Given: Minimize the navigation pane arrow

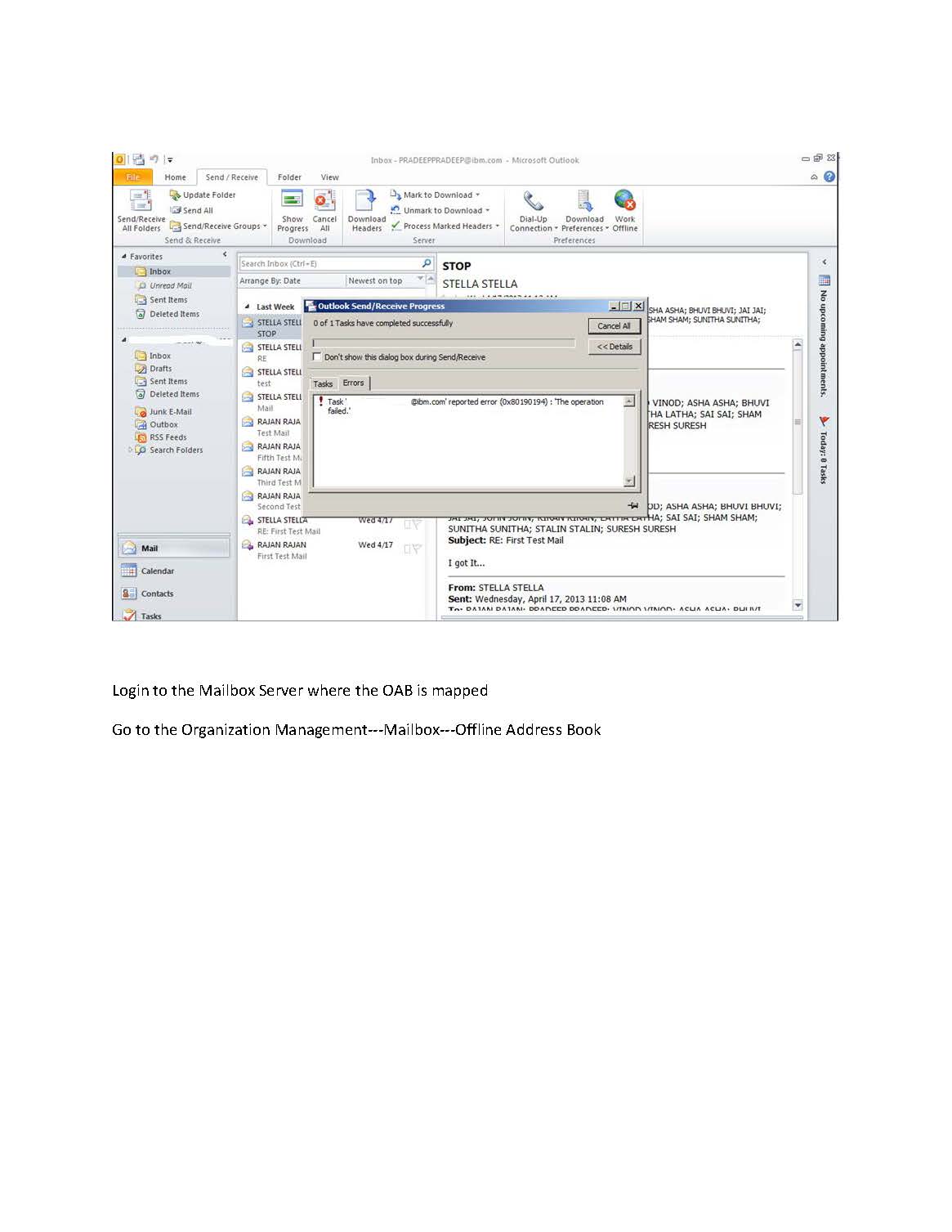Looking at the screenshot, I should 225,255.
